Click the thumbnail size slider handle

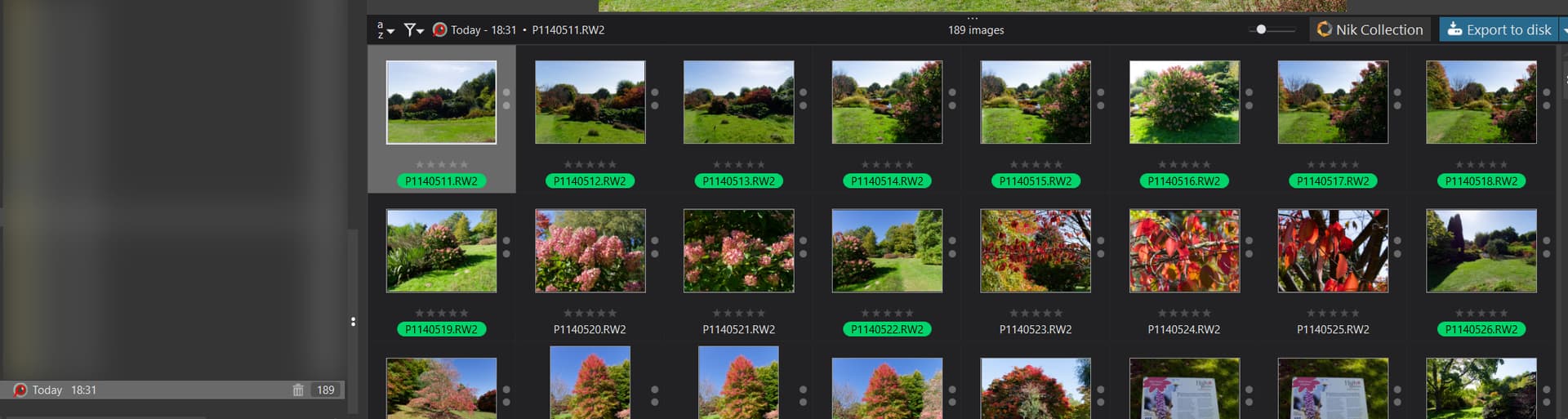click(1261, 29)
